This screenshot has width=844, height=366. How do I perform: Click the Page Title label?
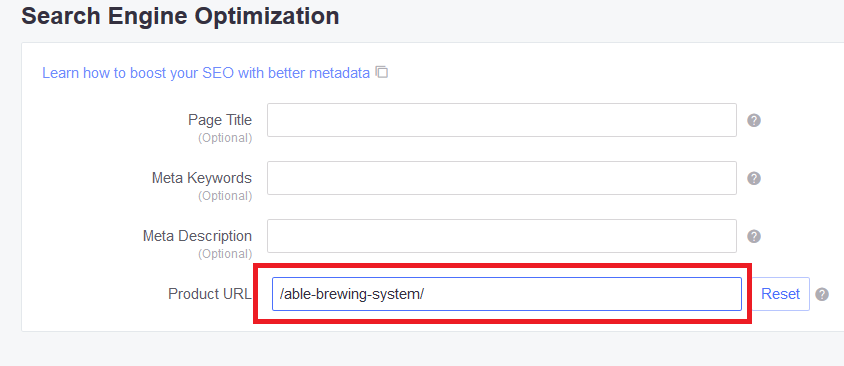pos(220,119)
